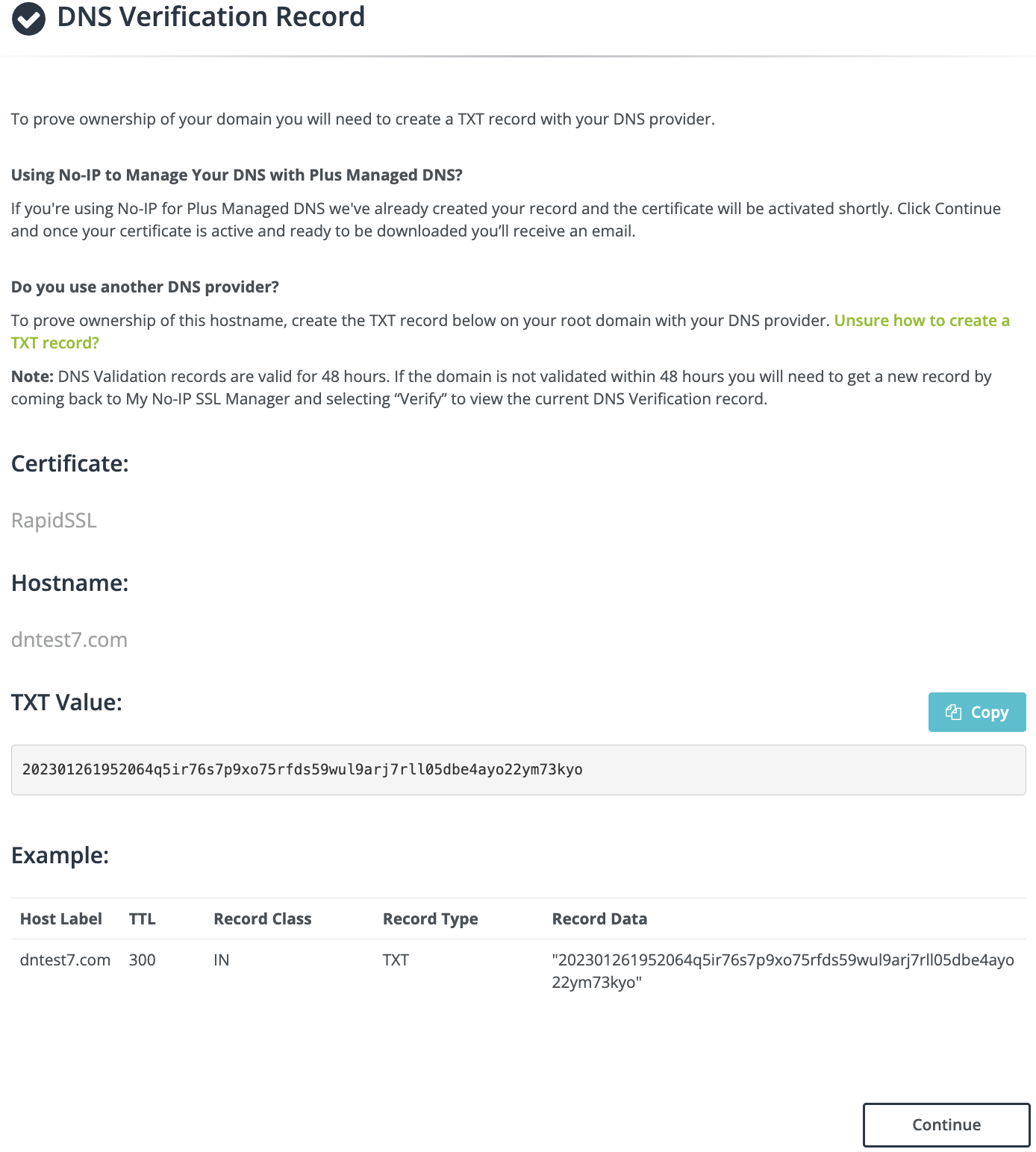
Task: Click inside the TXT Value text field
Action: click(518, 769)
